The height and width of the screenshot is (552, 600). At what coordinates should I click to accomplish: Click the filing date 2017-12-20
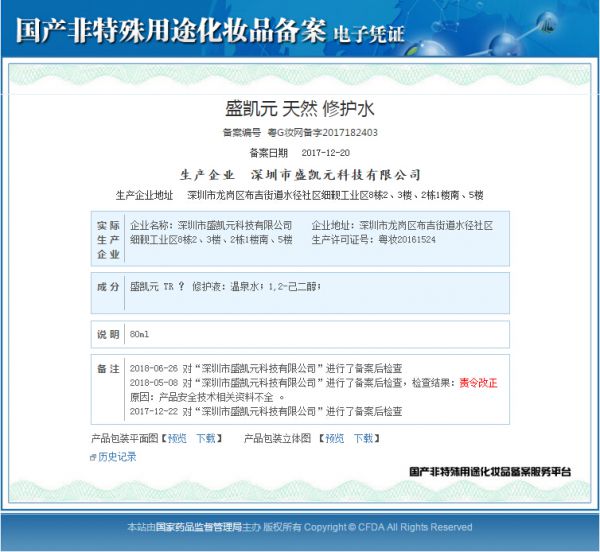(x=326, y=153)
